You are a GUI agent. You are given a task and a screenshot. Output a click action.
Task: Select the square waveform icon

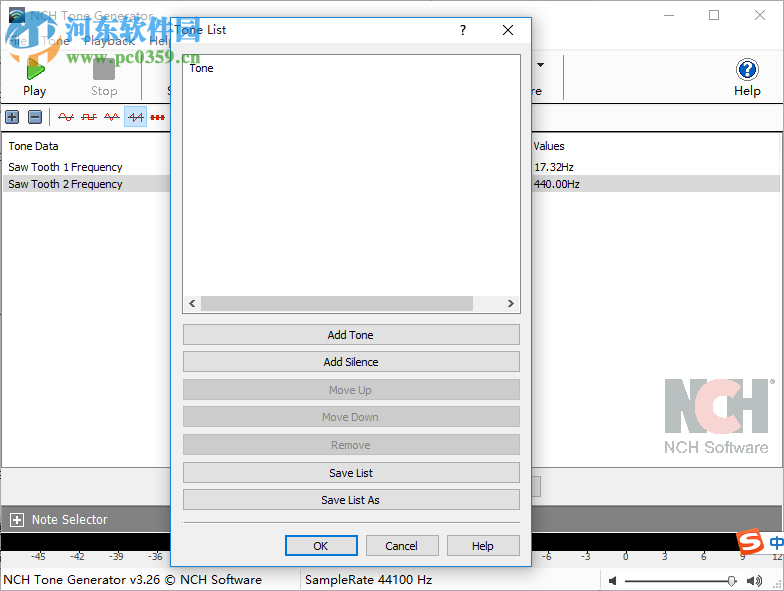click(89, 117)
